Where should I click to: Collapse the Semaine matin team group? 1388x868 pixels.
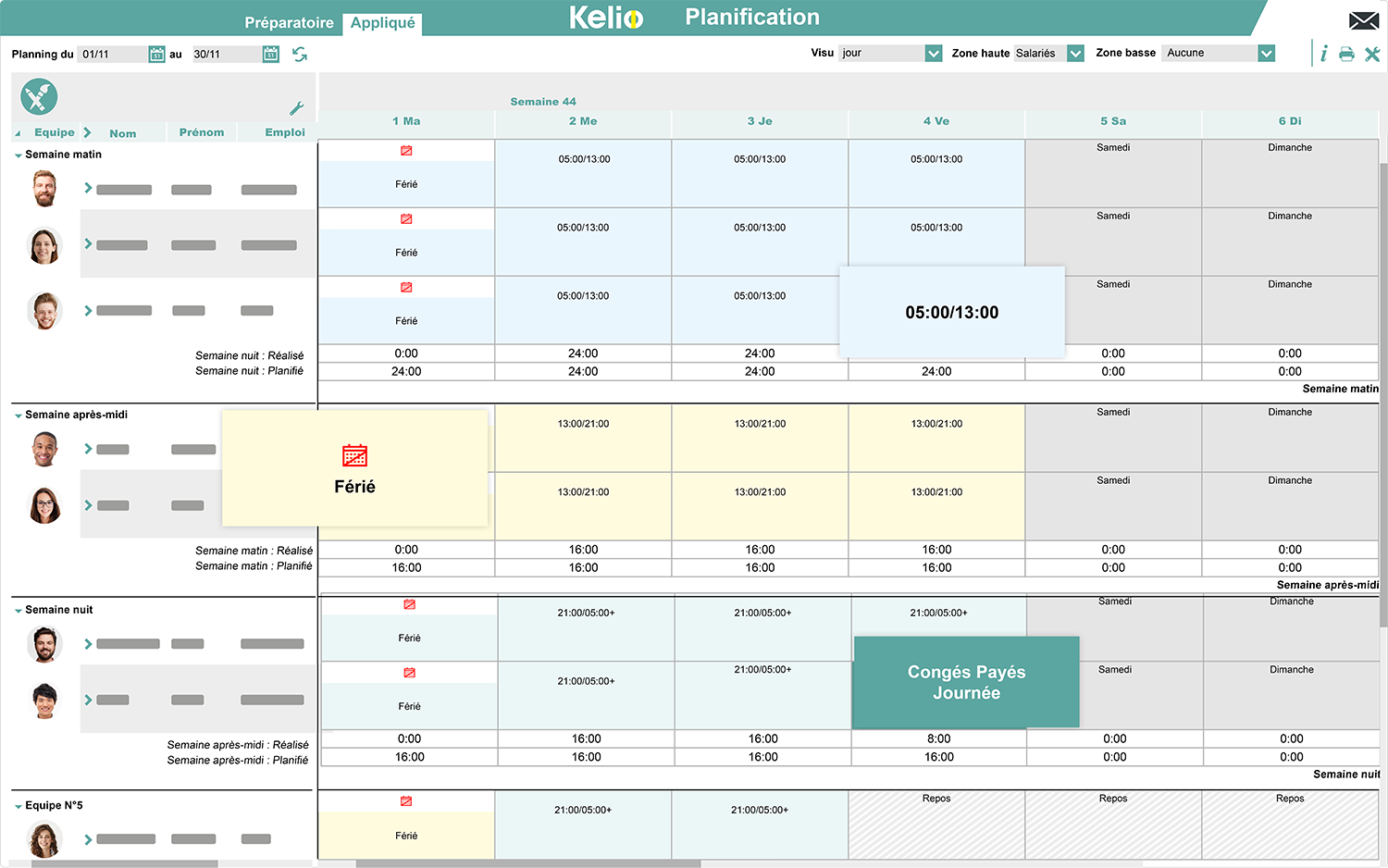[x=16, y=154]
